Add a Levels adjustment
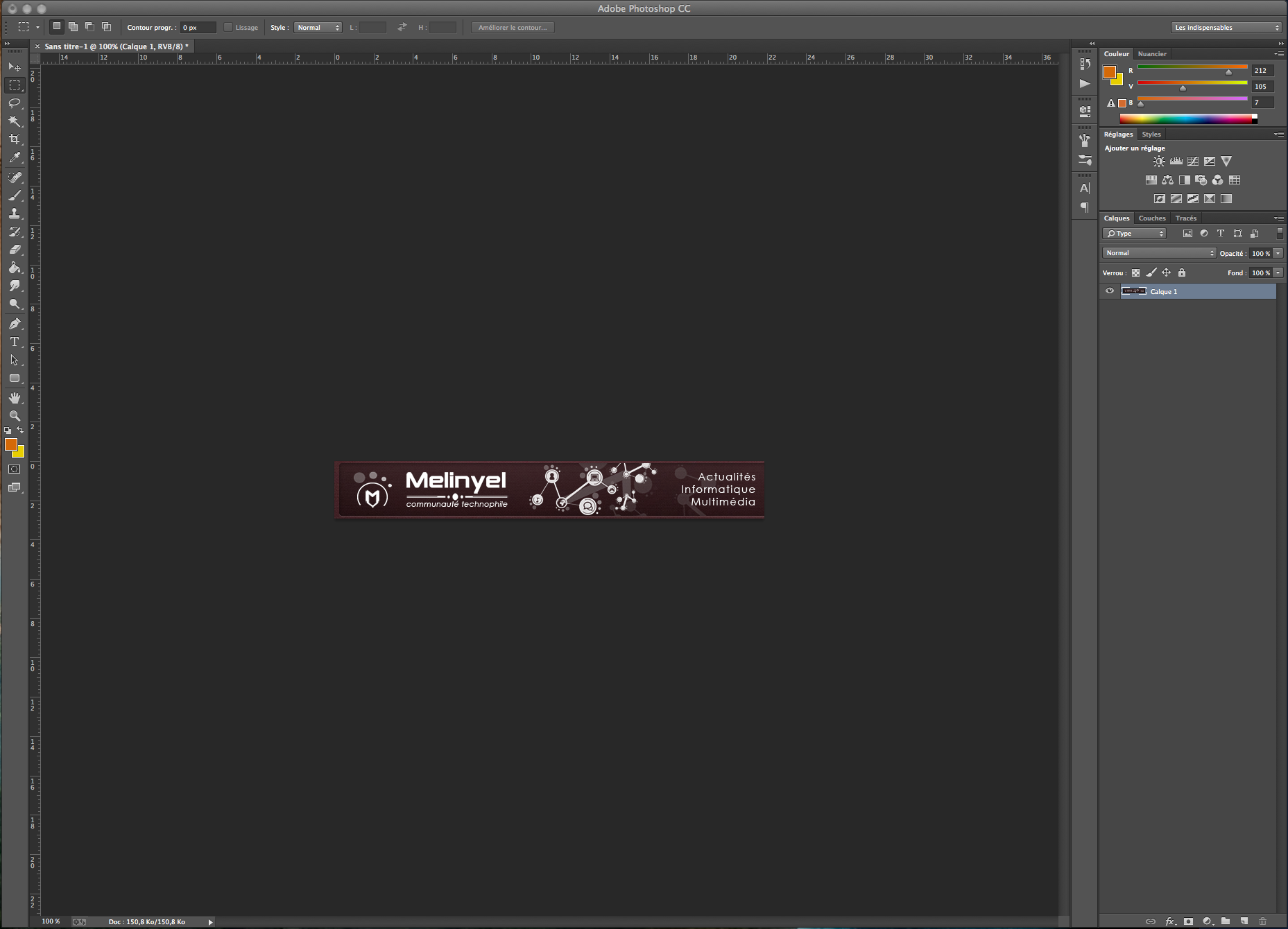1288x929 pixels. pos(1176,162)
